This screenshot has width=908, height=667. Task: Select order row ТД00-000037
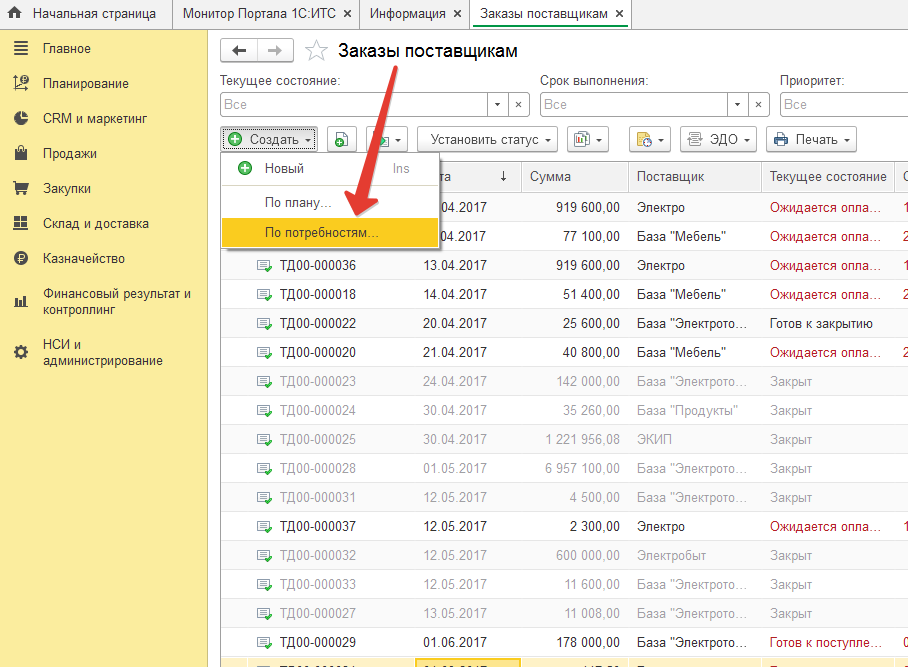(317, 527)
